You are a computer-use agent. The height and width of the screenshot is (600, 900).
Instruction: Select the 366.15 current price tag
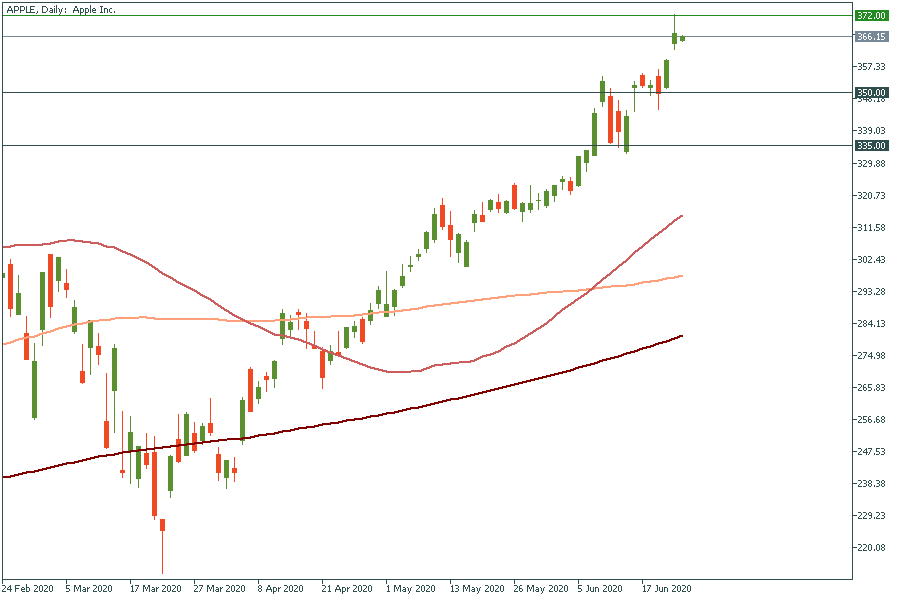tap(871, 37)
